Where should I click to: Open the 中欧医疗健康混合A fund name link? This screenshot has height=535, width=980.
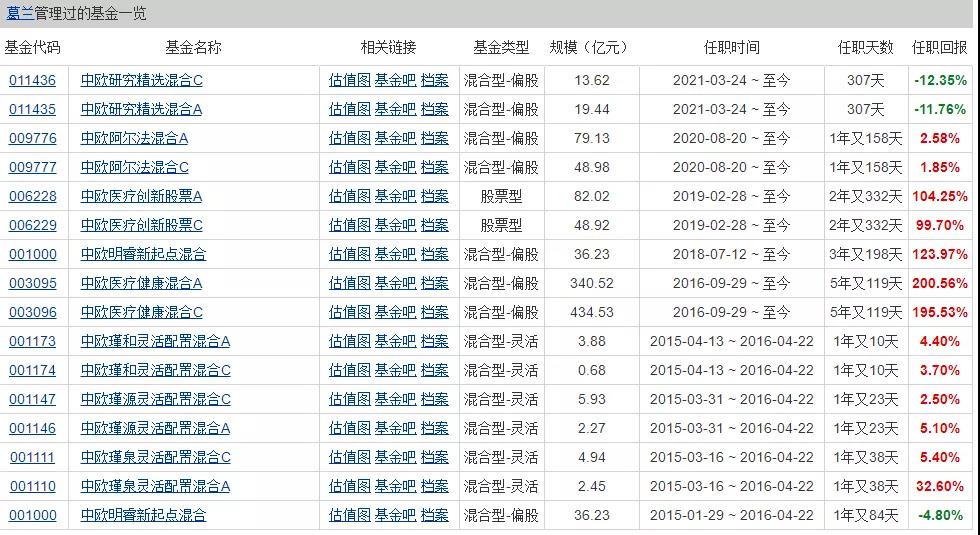142,283
